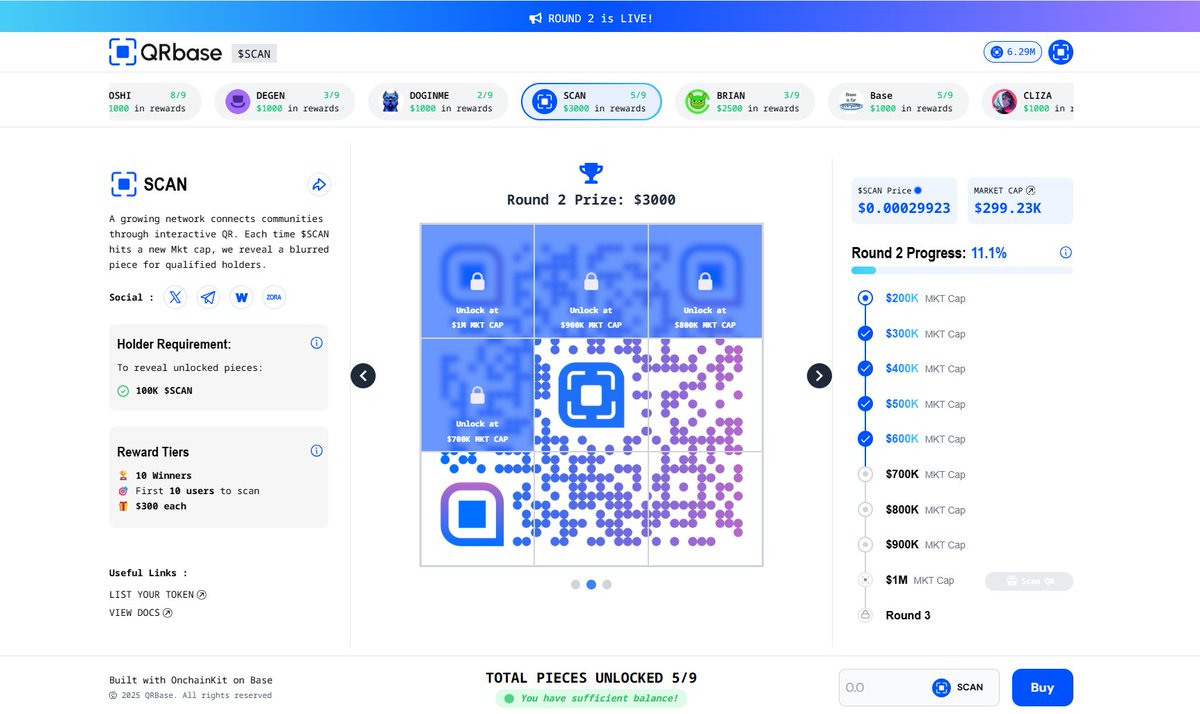This screenshot has width=1200, height=714.
Task: Click the $SCAN badge next to logo
Action: point(254,53)
